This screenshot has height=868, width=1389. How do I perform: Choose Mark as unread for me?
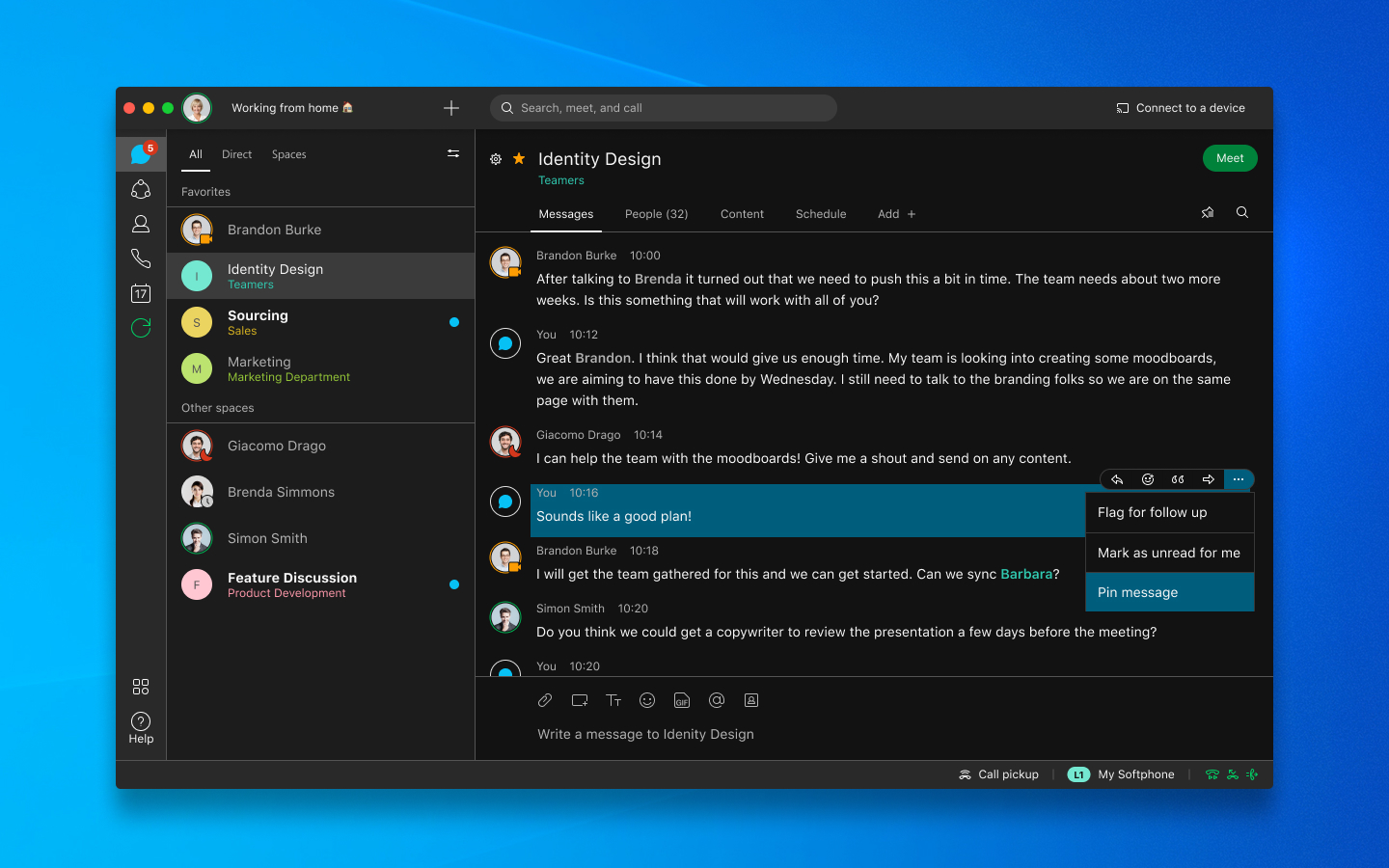coord(1170,553)
